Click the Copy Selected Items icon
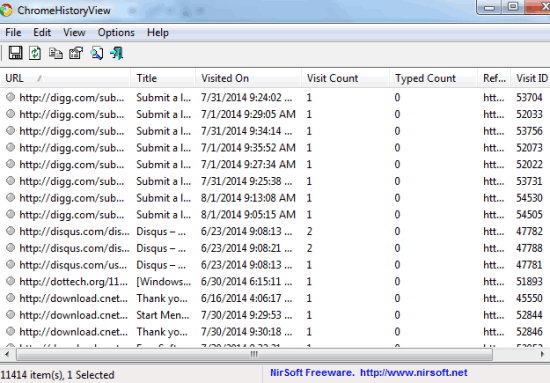 (55, 53)
